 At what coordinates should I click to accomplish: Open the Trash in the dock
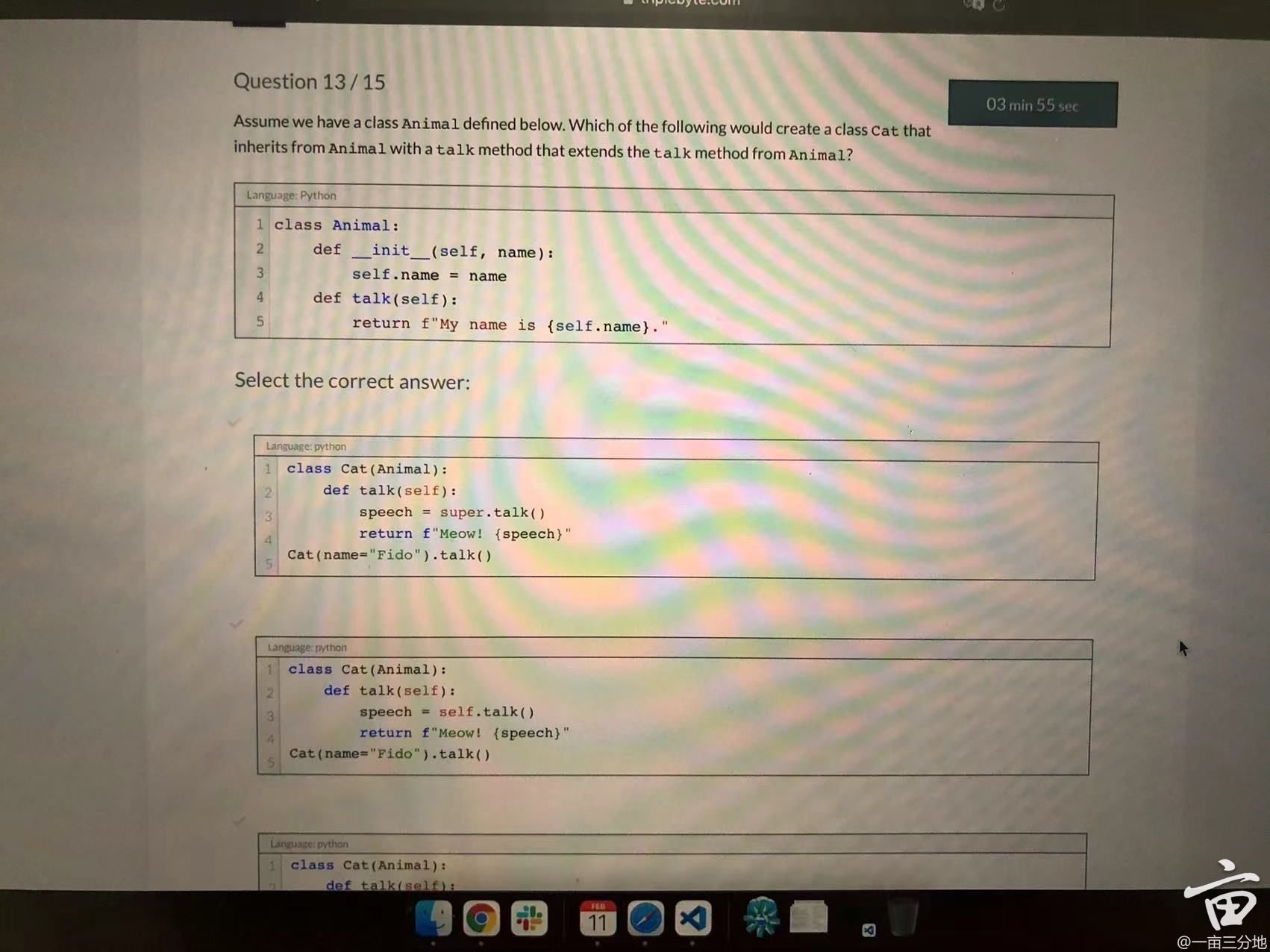point(903,917)
